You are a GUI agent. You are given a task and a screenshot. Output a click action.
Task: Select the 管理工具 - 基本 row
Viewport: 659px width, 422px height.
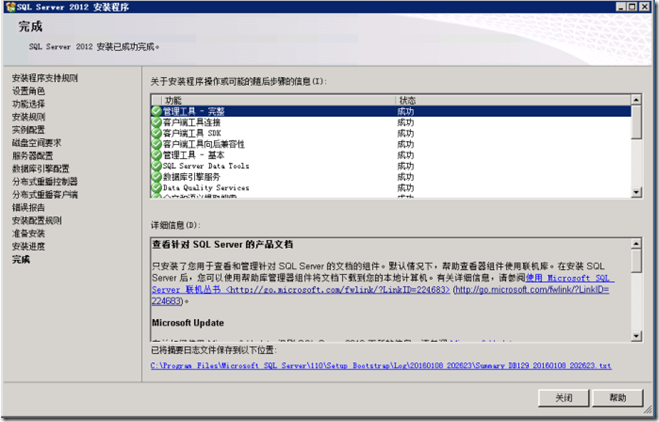click(x=391, y=155)
